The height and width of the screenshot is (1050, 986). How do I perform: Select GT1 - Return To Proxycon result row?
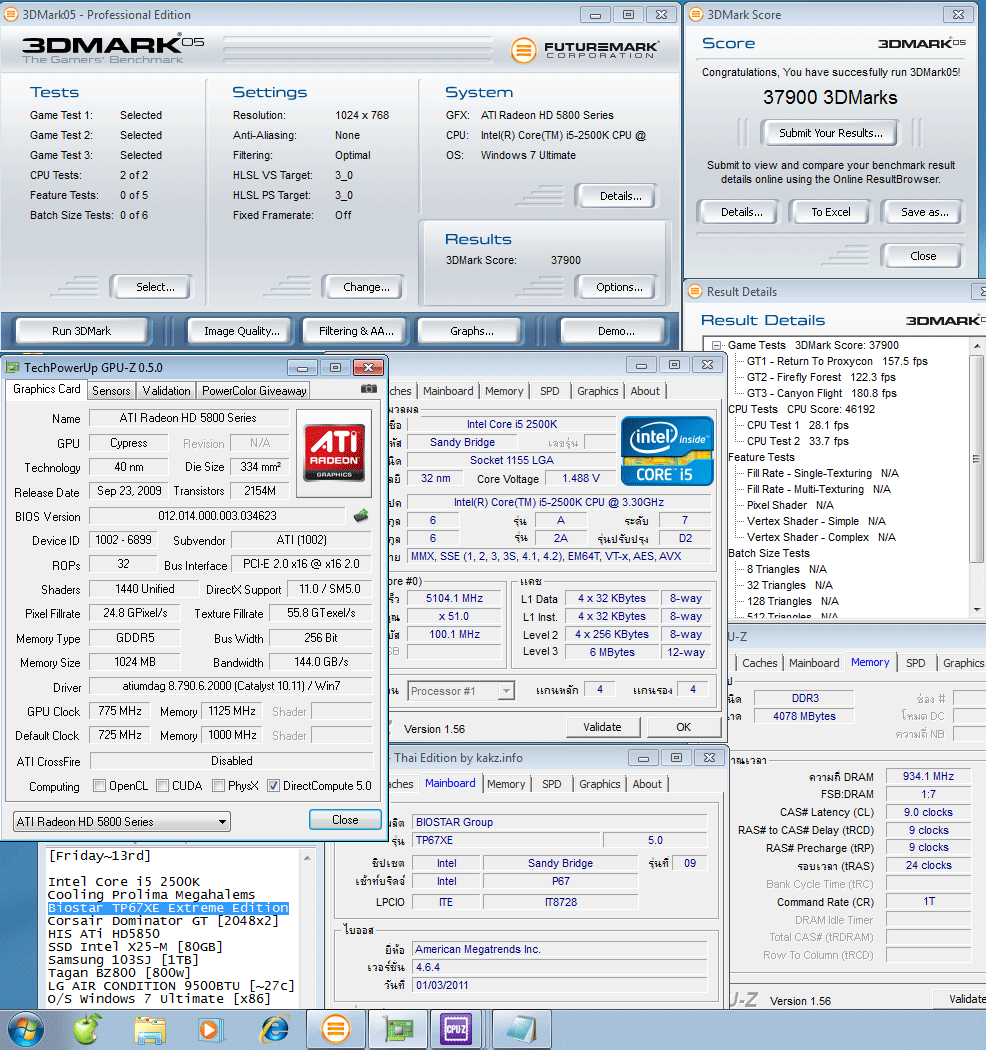837,361
